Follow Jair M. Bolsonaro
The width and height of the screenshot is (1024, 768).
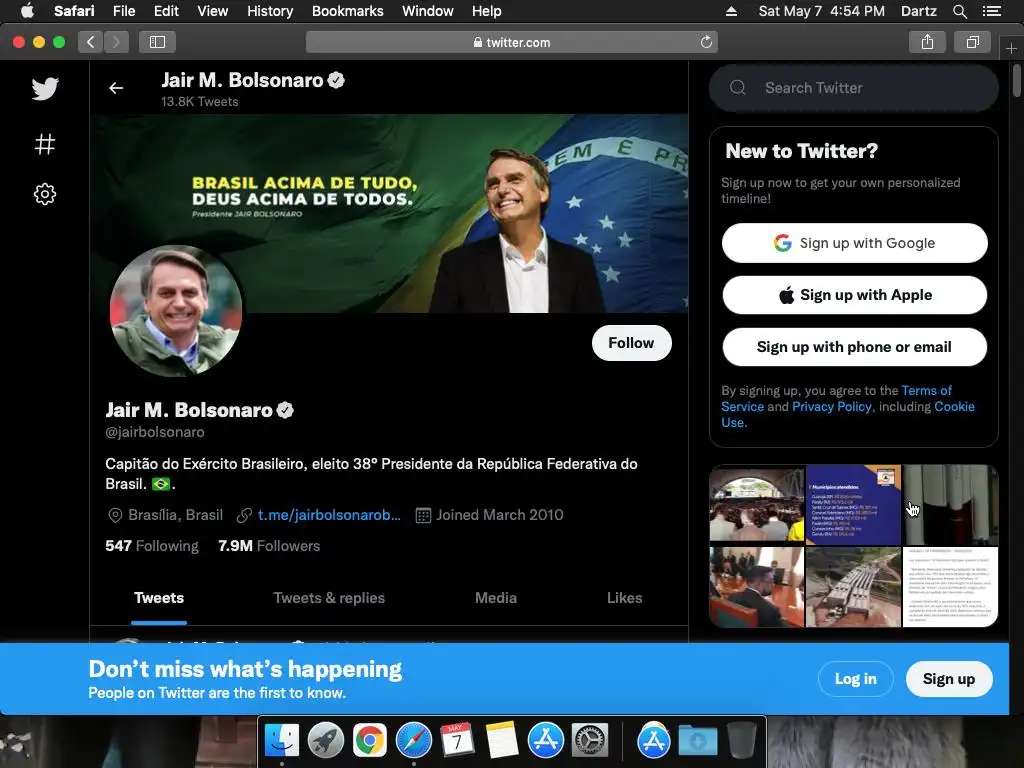(632, 343)
